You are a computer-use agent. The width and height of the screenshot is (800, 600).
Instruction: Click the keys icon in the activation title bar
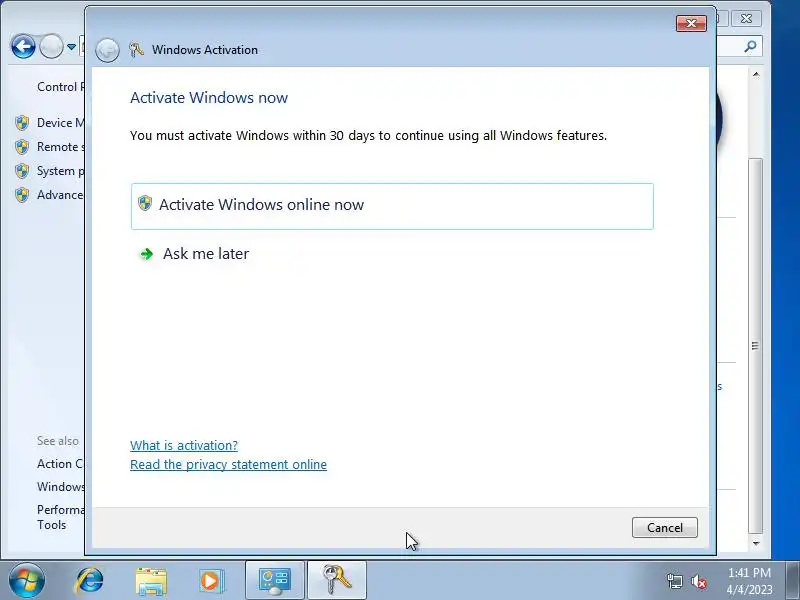click(136, 49)
